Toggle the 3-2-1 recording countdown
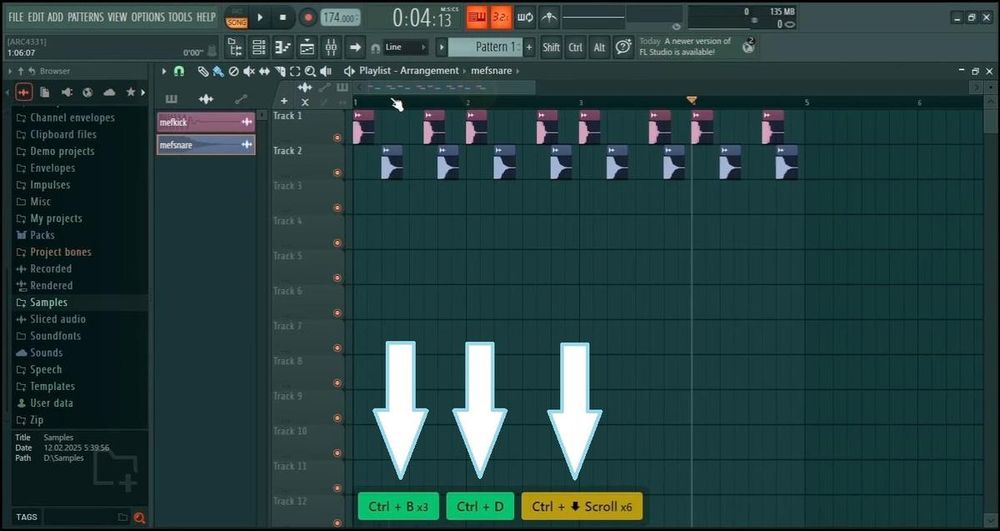Image resolution: width=1000 pixels, height=531 pixels. tap(501, 18)
